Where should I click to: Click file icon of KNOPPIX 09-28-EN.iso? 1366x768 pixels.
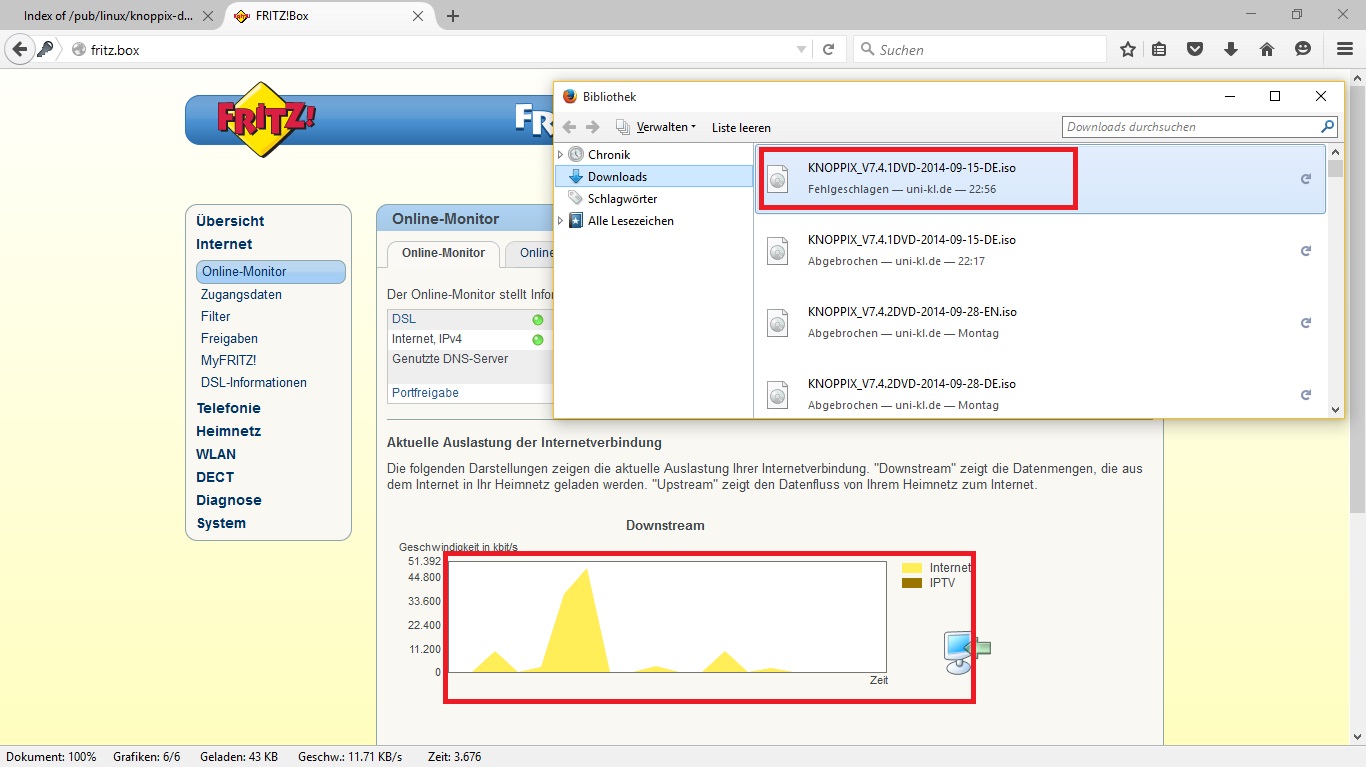point(778,323)
